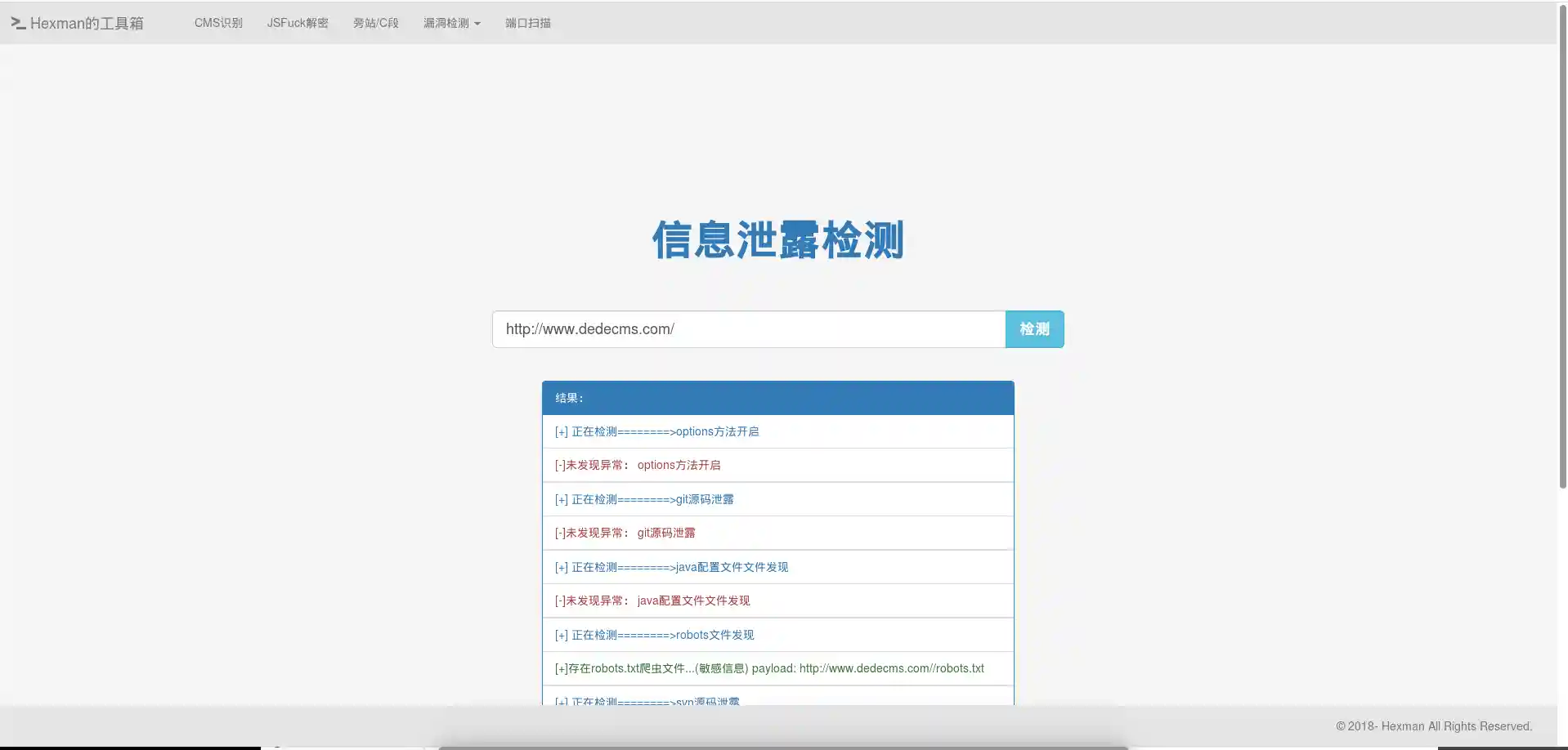Viewport: 1568px width, 750px height.
Task: Open the JSFuck解密 tool page
Action: tap(297, 23)
